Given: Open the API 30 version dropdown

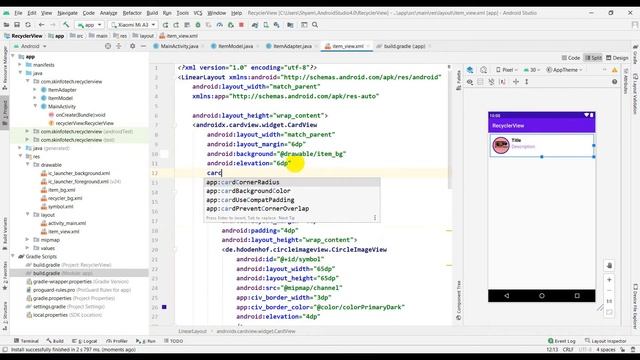Looking at the screenshot, I should [x=532, y=70].
